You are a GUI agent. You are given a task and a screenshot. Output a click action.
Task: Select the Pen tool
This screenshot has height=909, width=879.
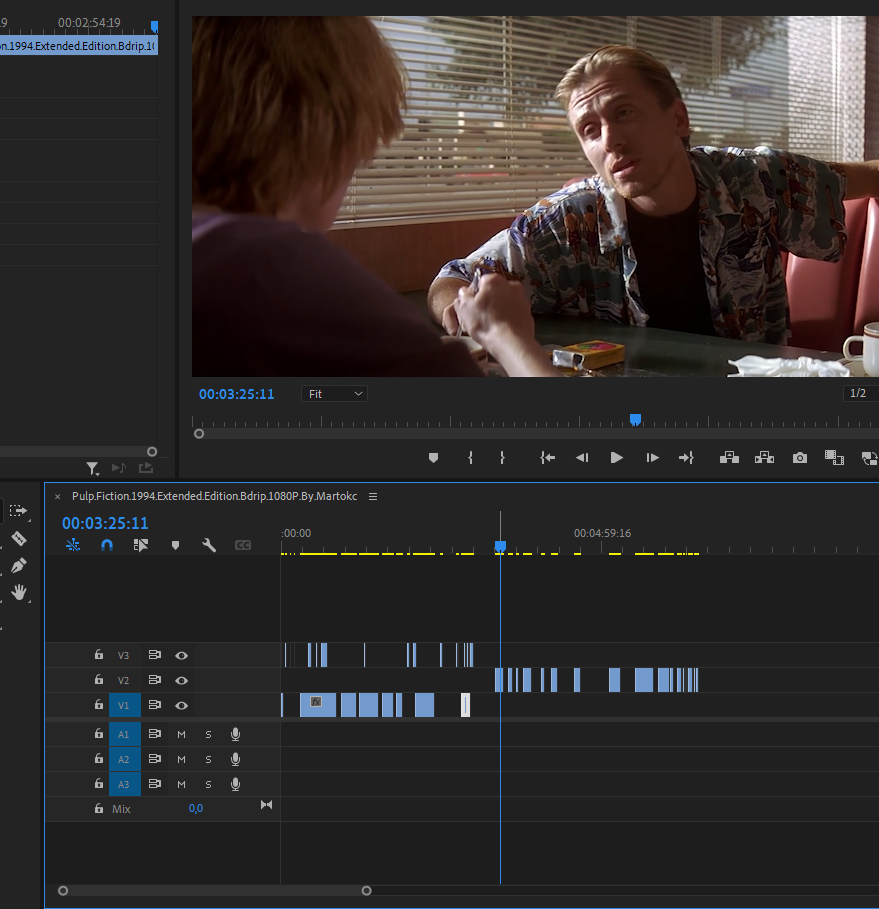pyautogui.click(x=19, y=565)
